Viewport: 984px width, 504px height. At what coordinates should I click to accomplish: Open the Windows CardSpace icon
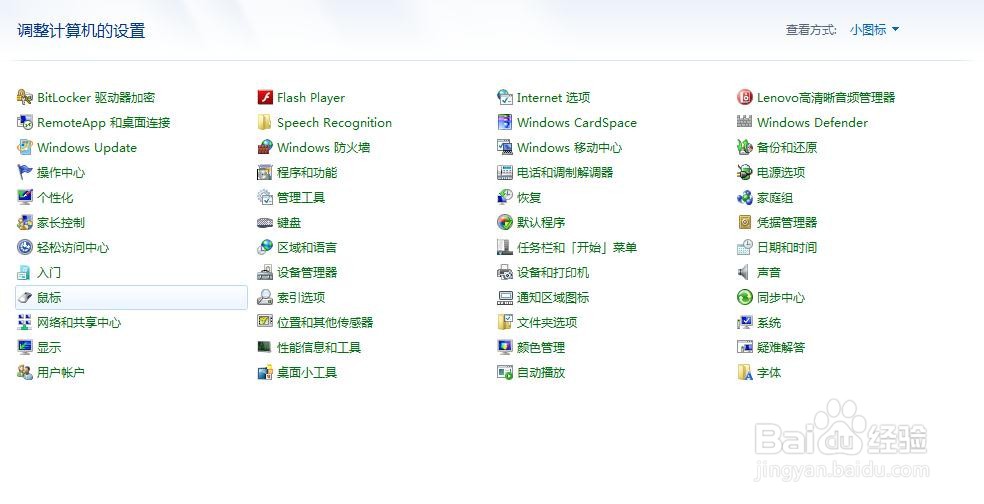click(x=505, y=122)
